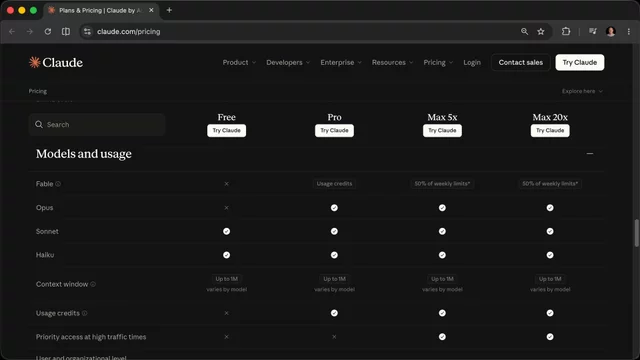Click the Fable row label

44,184
